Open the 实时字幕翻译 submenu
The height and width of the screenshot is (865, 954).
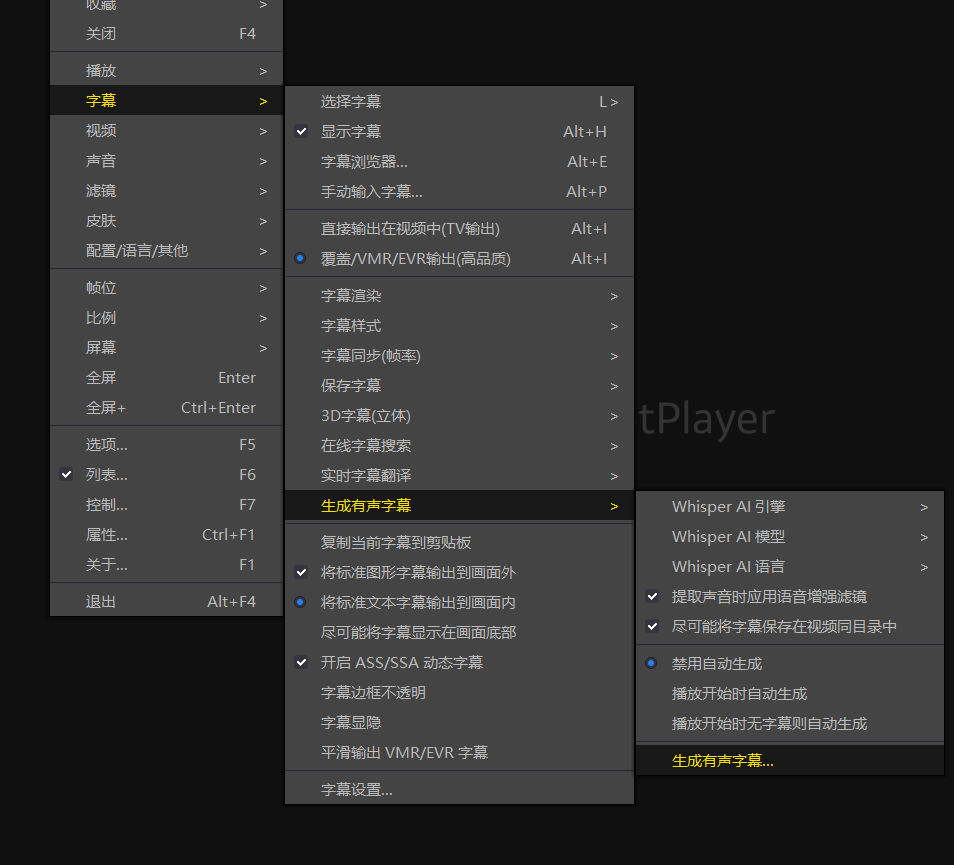click(x=365, y=476)
